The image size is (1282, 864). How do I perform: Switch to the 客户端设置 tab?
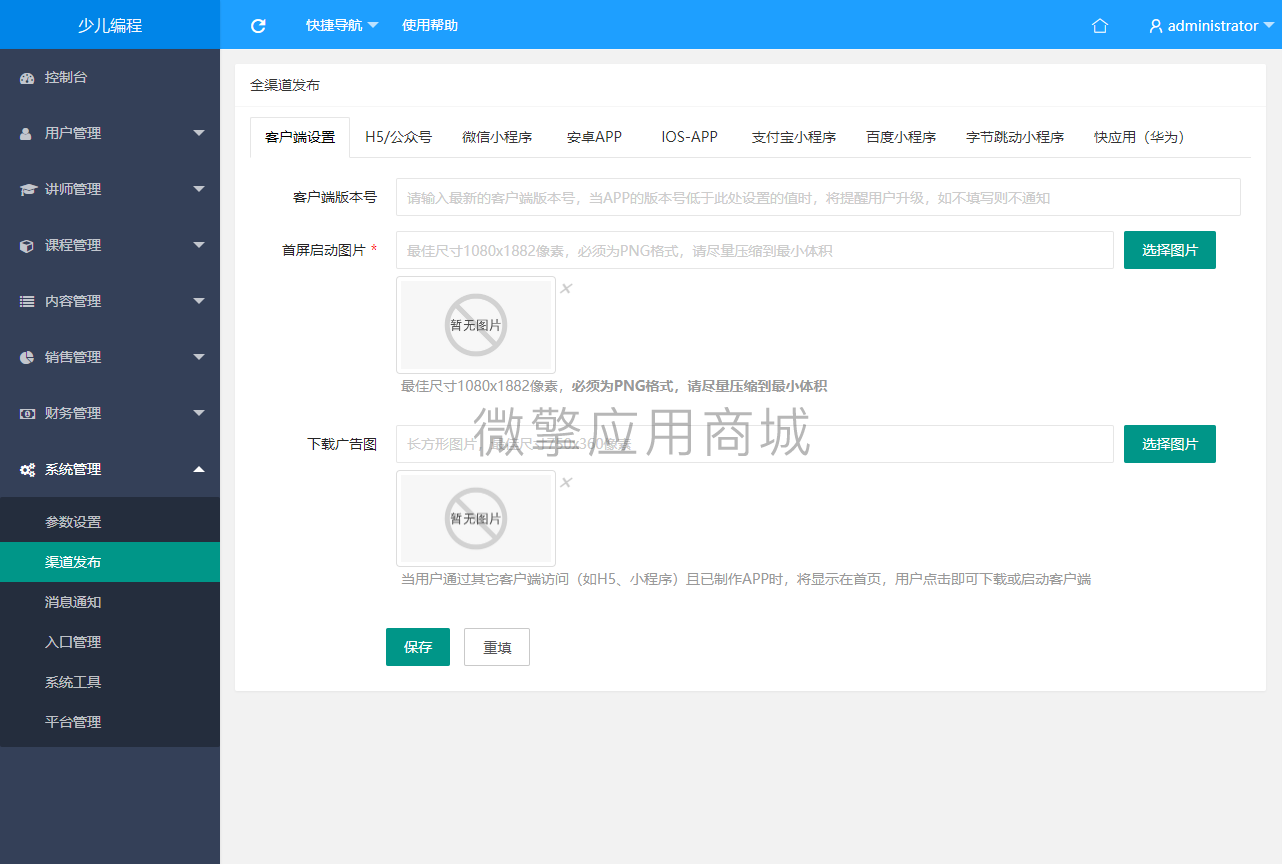300,137
